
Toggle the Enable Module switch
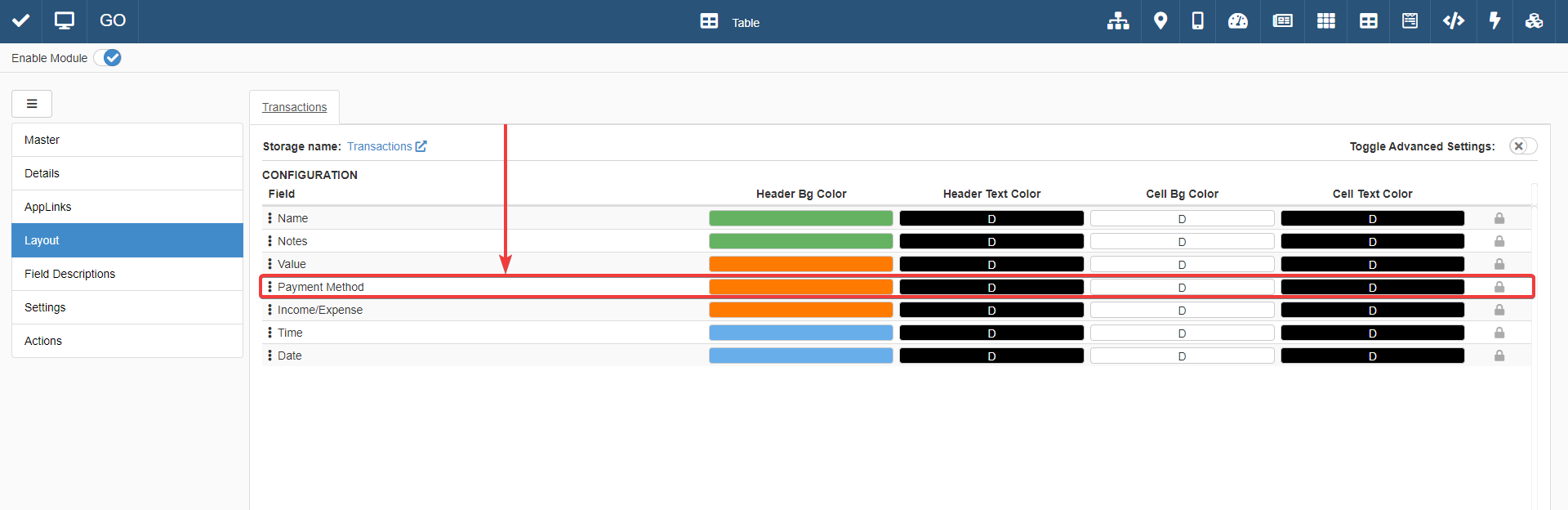(x=108, y=58)
